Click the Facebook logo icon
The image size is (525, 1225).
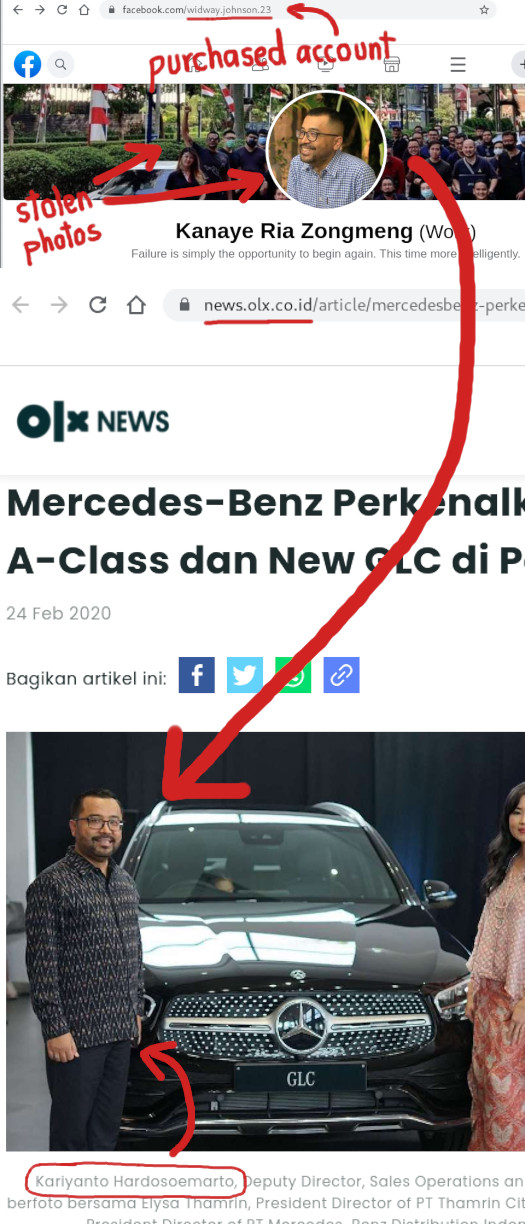click(x=27, y=65)
